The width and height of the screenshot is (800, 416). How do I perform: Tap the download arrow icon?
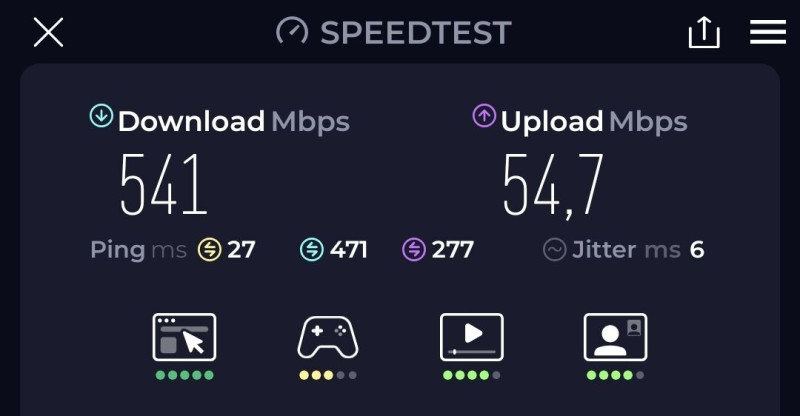click(101, 115)
